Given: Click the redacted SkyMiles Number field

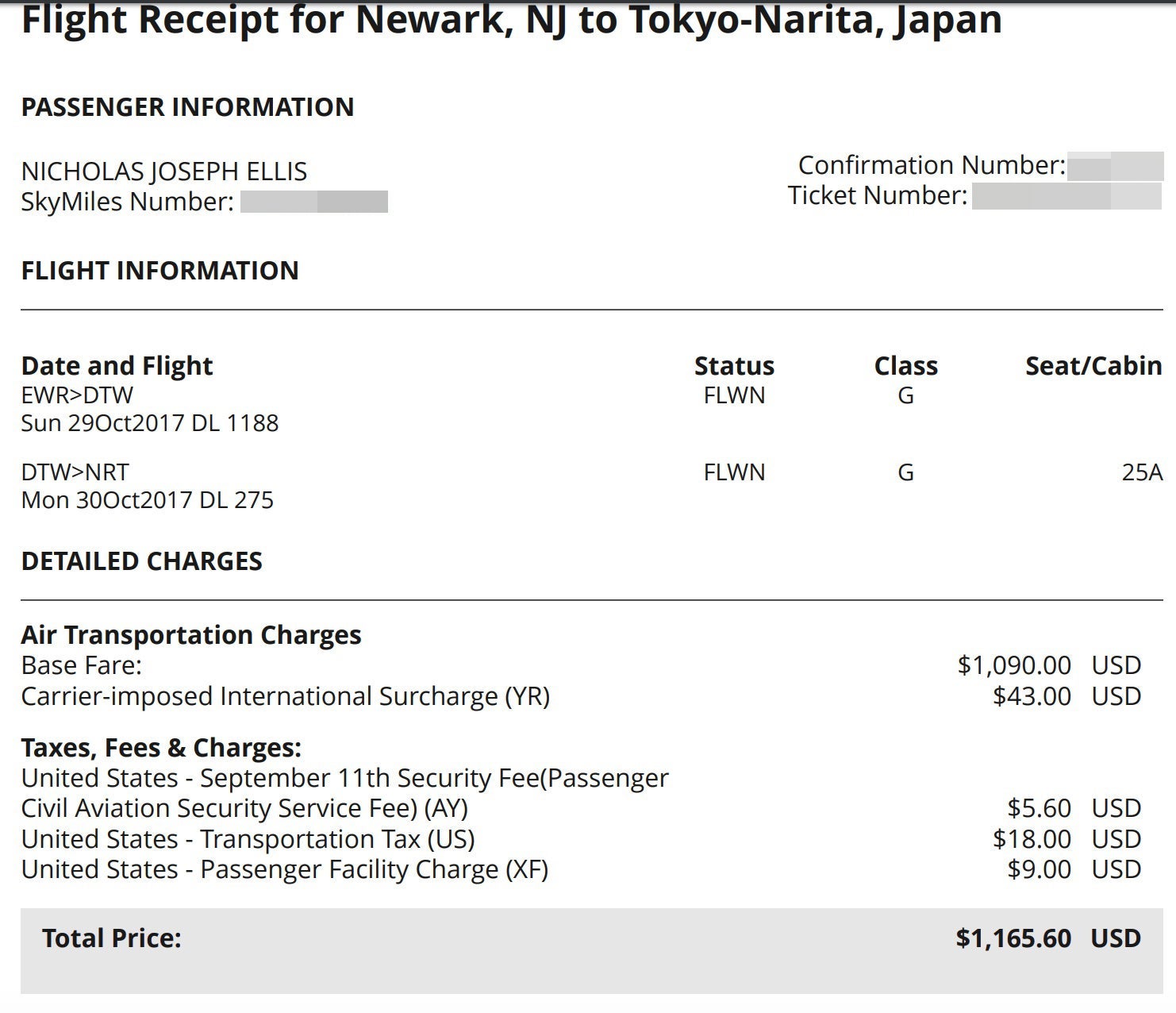Looking at the screenshot, I should click(313, 202).
